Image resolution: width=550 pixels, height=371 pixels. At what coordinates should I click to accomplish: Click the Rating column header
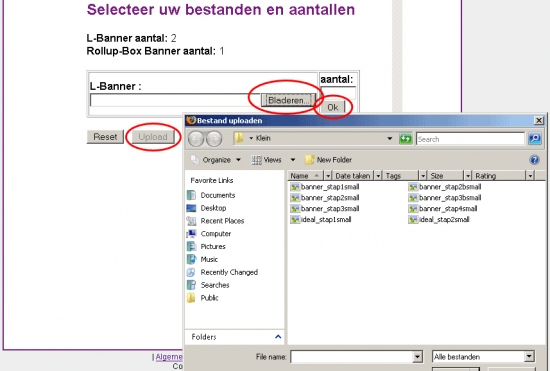point(499,176)
